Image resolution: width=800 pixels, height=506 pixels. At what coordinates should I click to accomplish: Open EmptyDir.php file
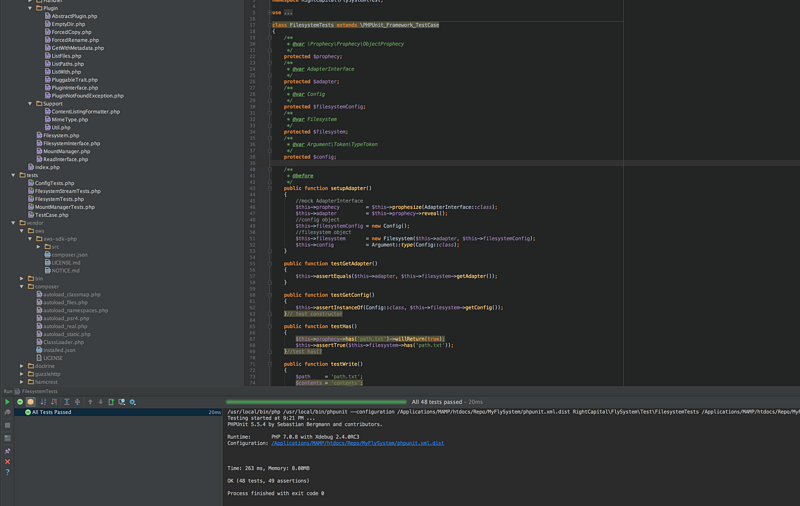point(64,24)
